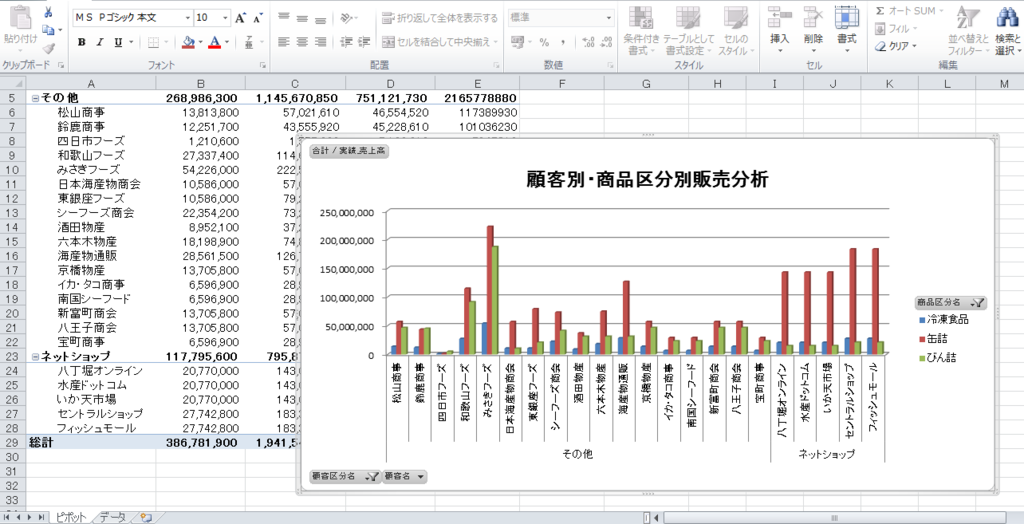
Task: Open Find and Select (検索と選択) binoculars
Action: [x=1008, y=31]
